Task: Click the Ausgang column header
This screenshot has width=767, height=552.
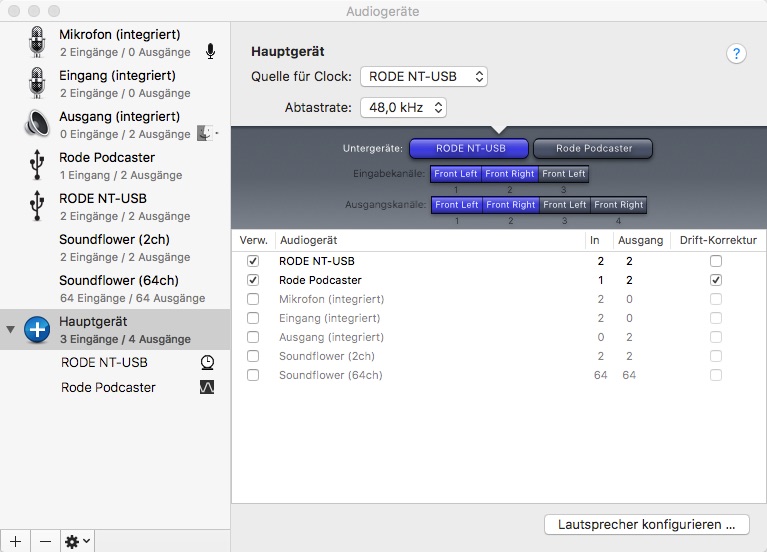Action: pyautogui.click(x=640, y=240)
